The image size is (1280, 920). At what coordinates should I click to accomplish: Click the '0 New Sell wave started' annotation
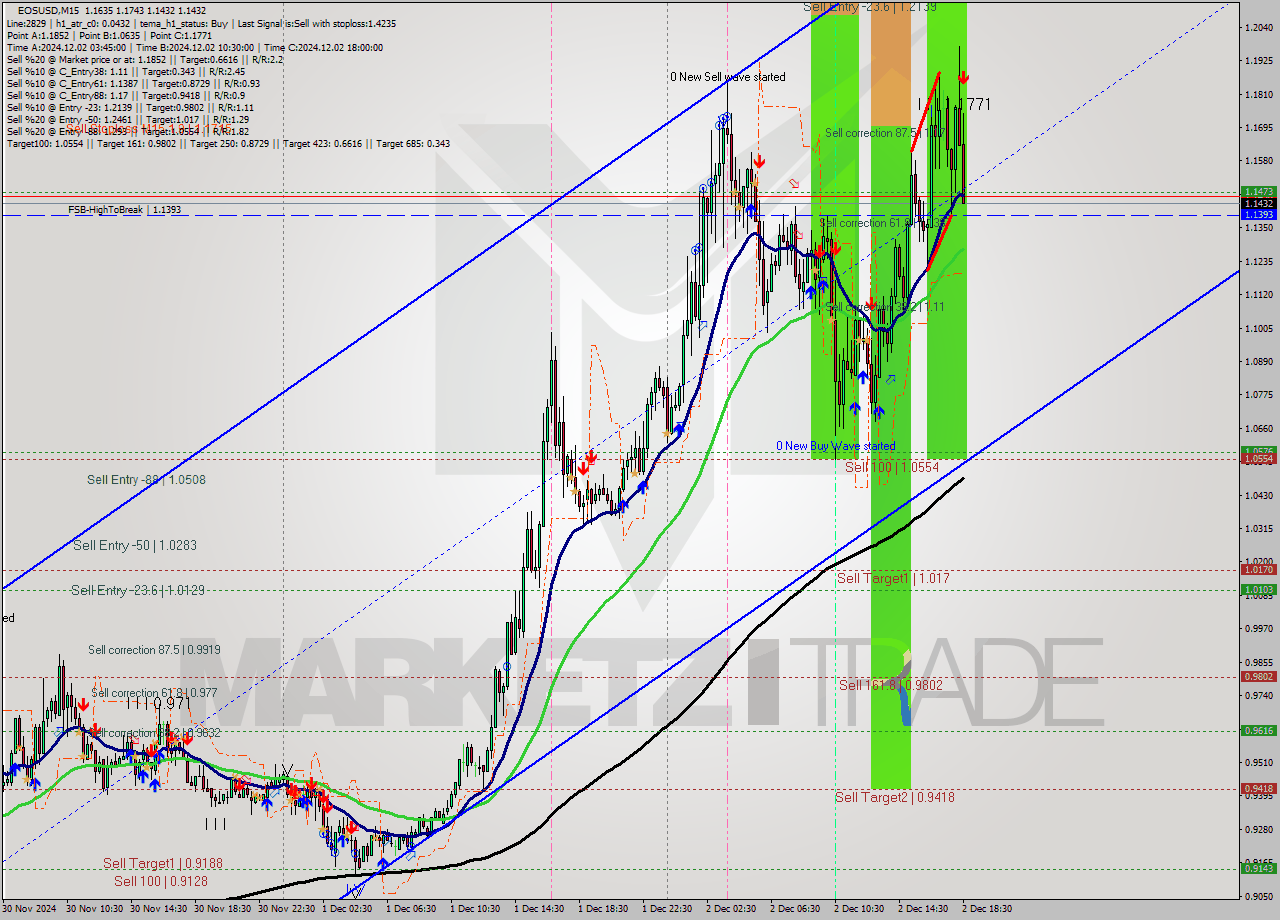tap(728, 77)
